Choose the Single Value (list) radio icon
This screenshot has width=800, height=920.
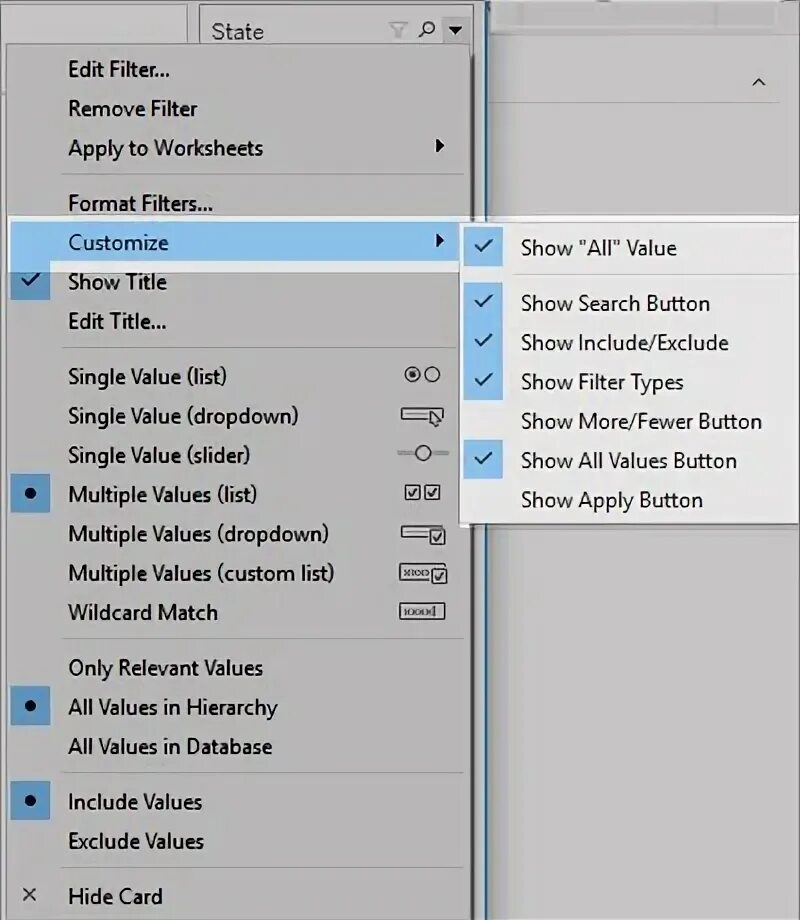click(x=421, y=376)
